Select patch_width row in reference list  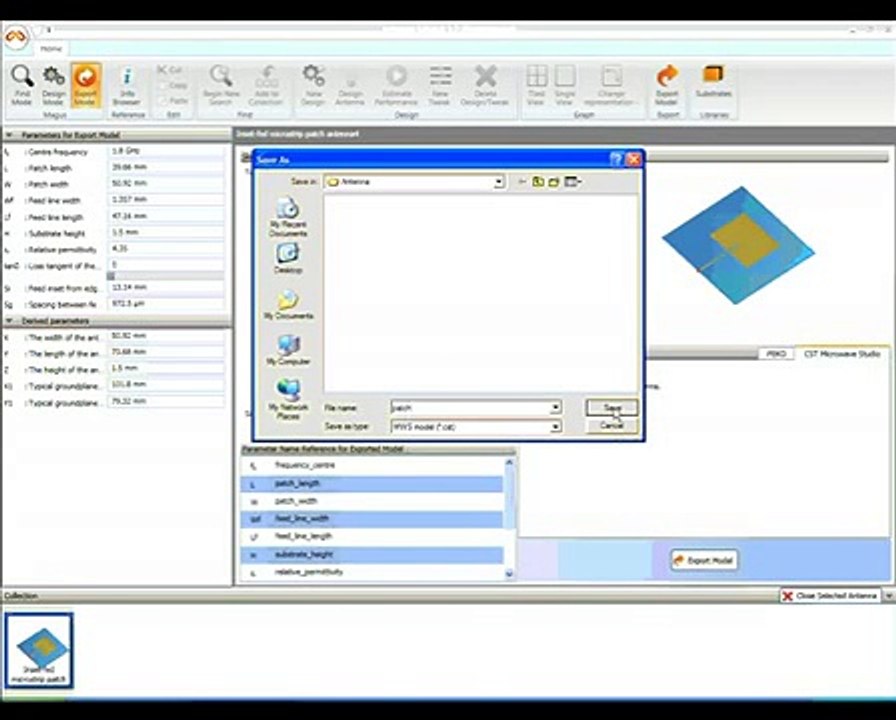pos(372,501)
